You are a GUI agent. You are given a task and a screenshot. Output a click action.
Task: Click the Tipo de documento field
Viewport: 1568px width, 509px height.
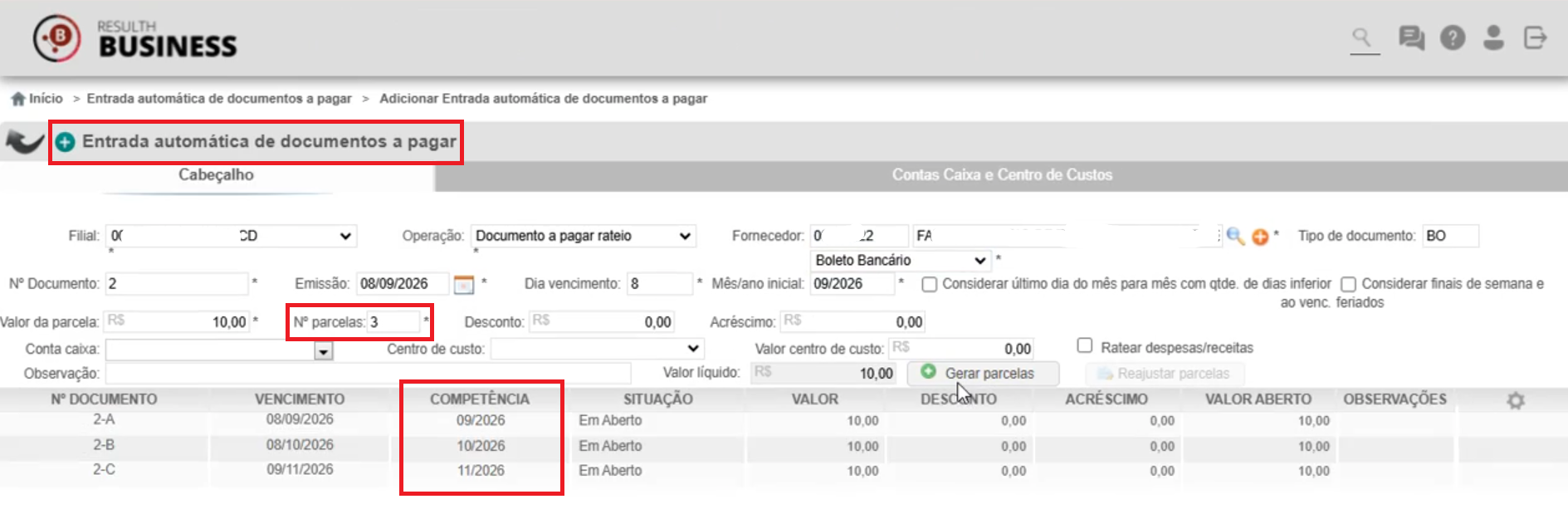[1450, 236]
